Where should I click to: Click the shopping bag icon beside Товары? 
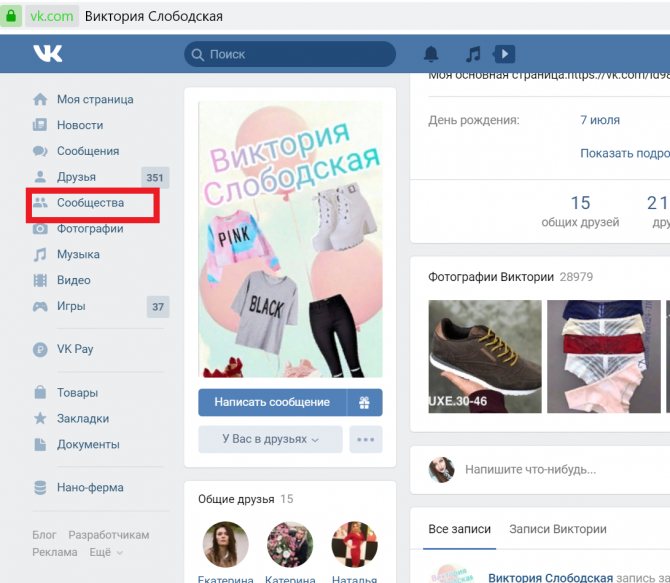tap(40, 392)
